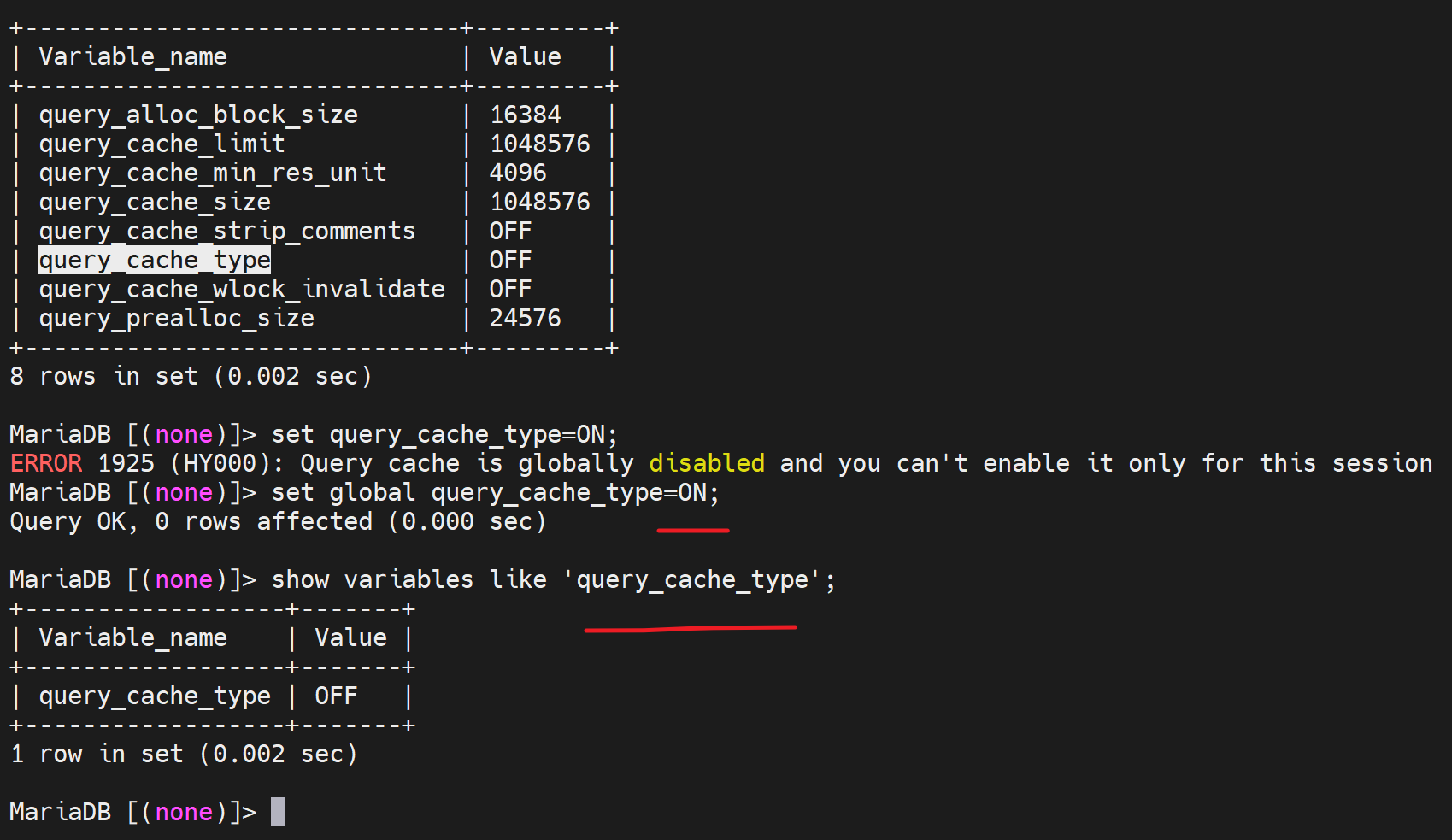Click the query_prealloc_size variable name

coord(176,318)
